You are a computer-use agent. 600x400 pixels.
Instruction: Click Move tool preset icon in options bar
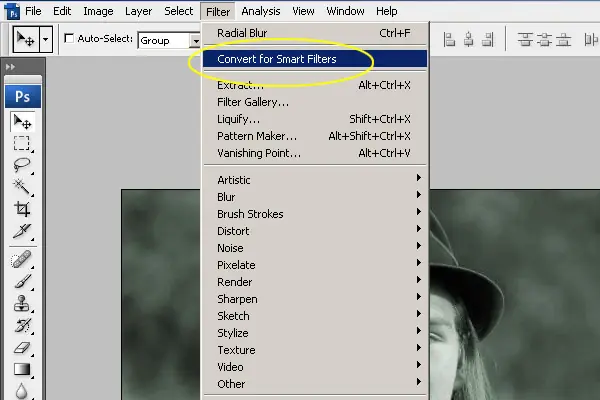pos(26,39)
